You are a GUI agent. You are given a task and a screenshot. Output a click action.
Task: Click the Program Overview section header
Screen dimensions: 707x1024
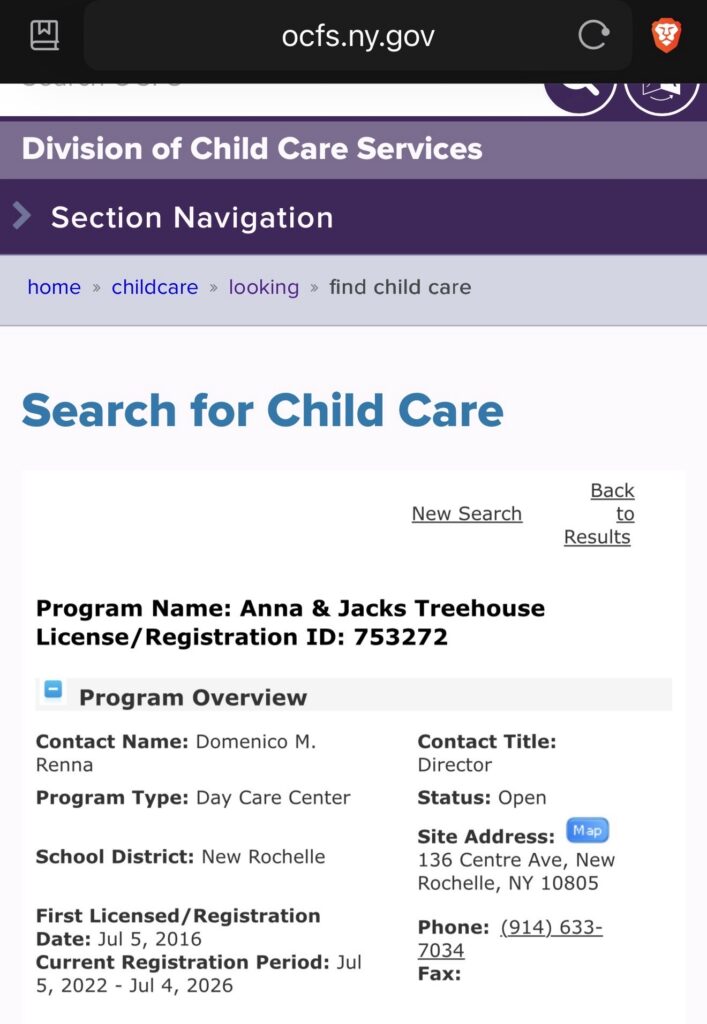tap(193, 697)
